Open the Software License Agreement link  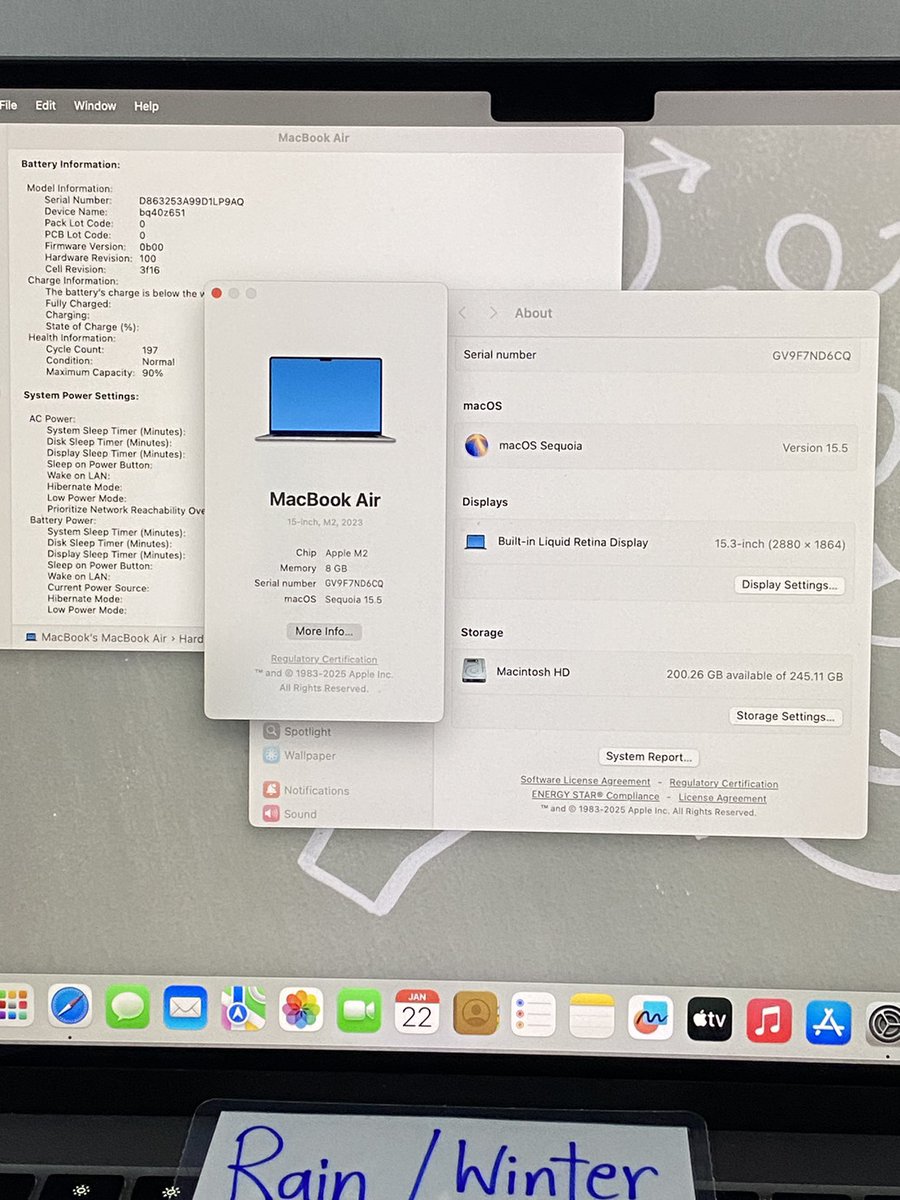click(x=585, y=781)
